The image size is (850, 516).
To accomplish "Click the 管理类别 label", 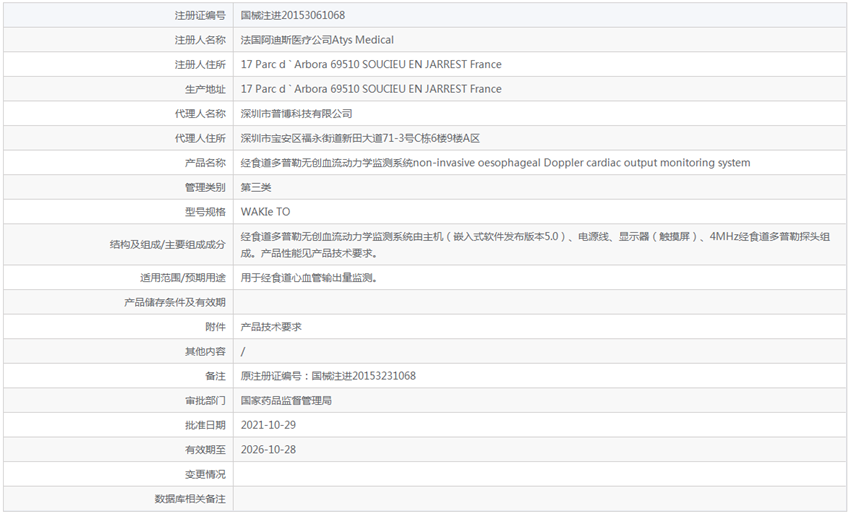I will pyautogui.click(x=205, y=188).
